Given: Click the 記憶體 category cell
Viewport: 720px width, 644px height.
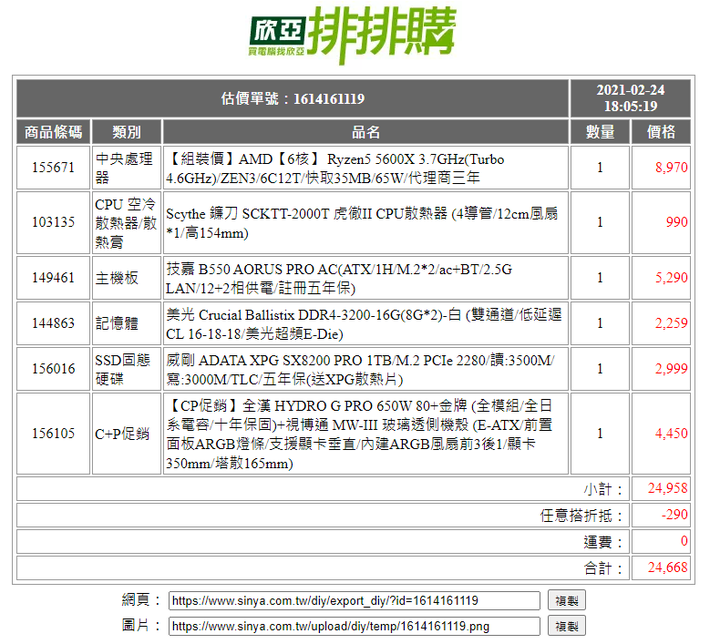Looking at the screenshot, I should [x=127, y=323].
